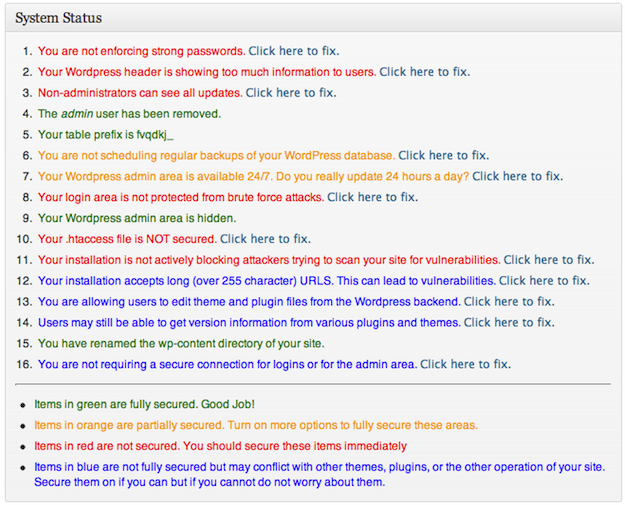Click fix link for admin area availability 24/7
The height and width of the screenshot is (505, 625).
click(x=517, y=177)
